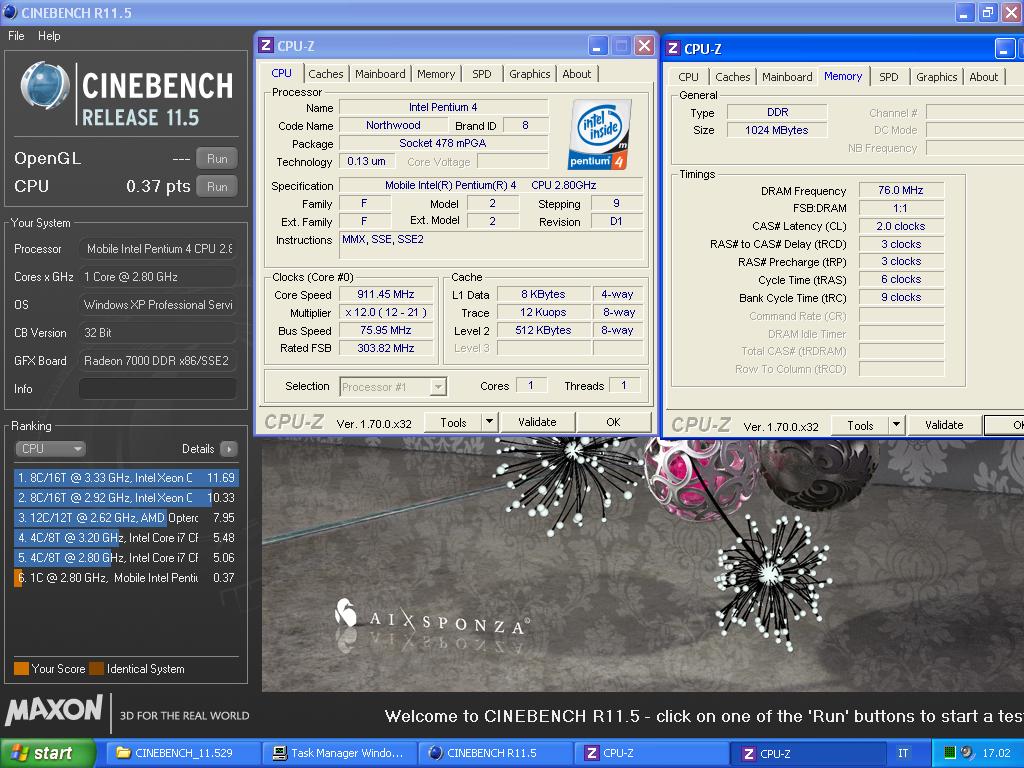This screenshot has width=1024, height=768.
Task: Click Validate in left CPU-Z window
Action: (537, 423)
